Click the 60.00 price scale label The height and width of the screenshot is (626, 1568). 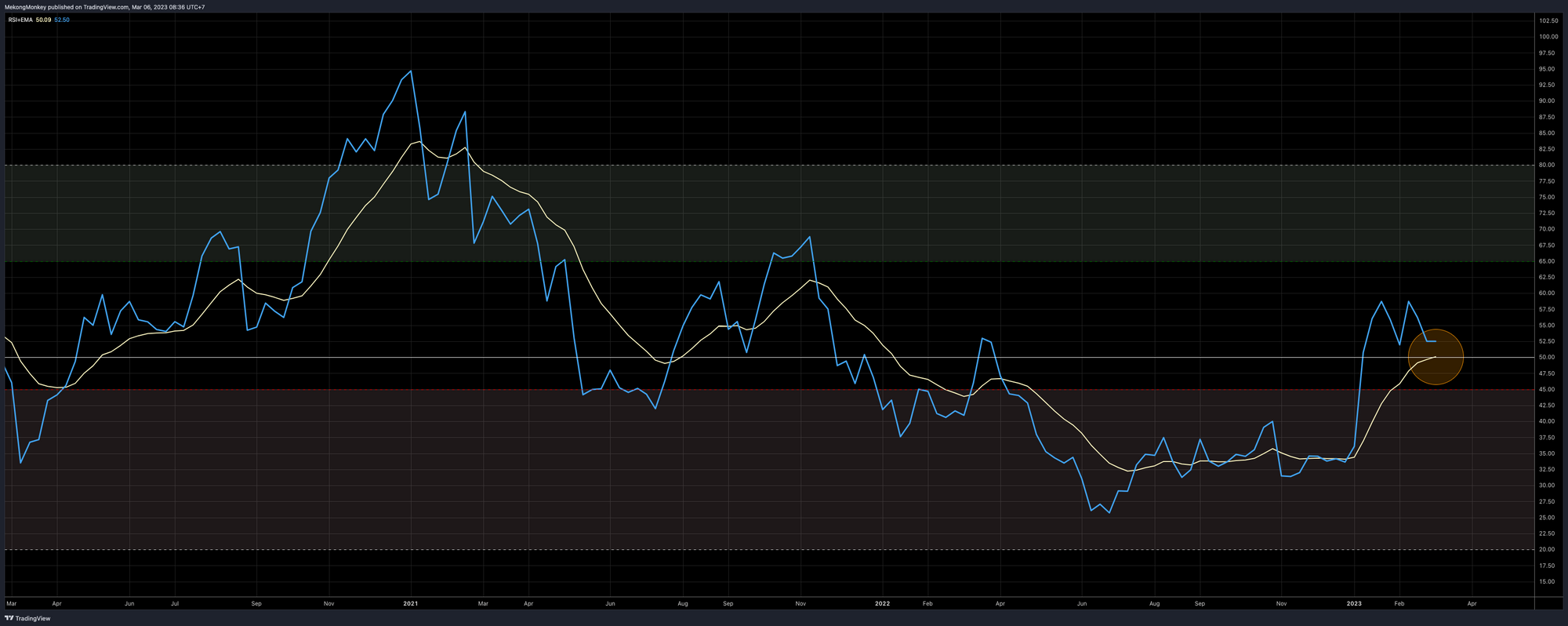point(1548,293)
